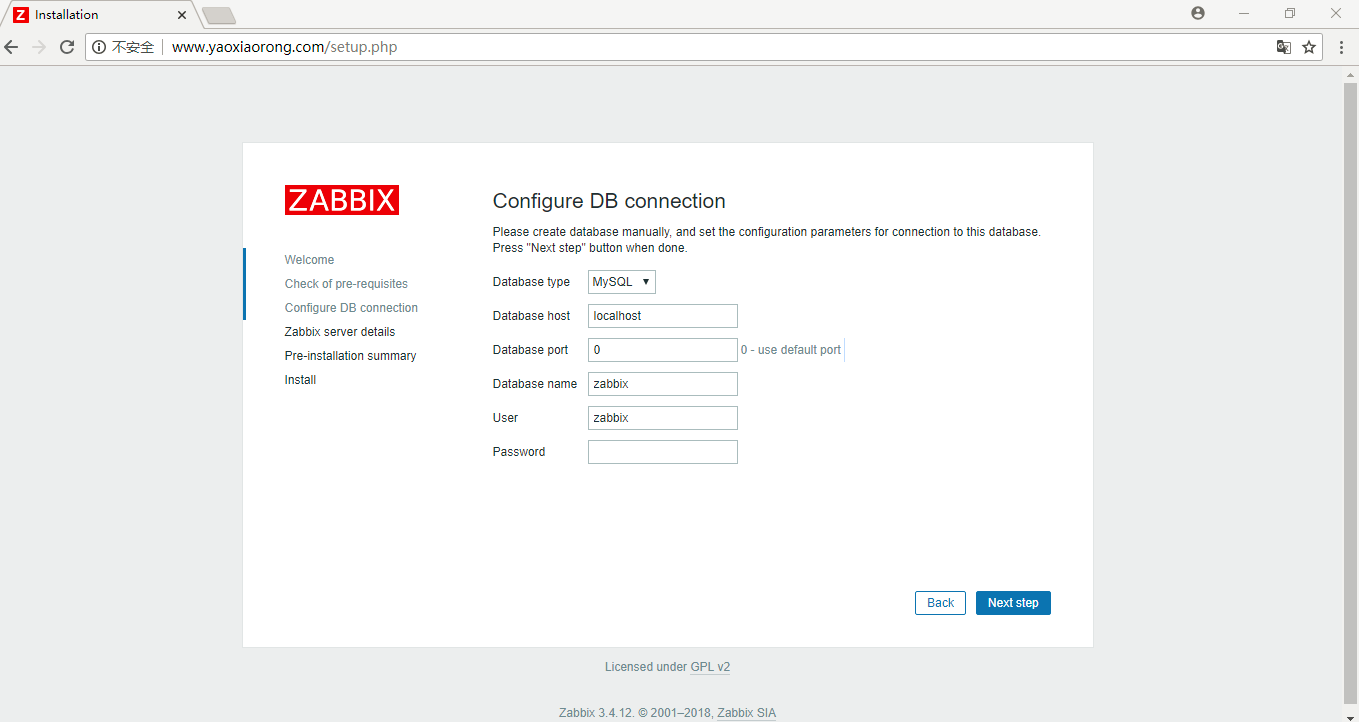Image resolution: width=1359 pixels, height=722 pixels.
Task: Click the address bar URL
Action: (284, 47)
